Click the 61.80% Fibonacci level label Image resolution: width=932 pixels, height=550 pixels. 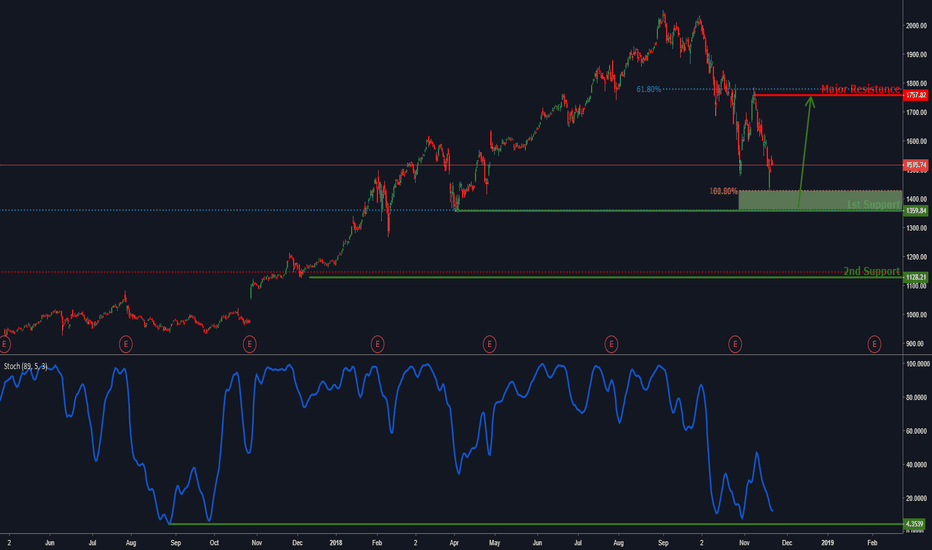[x=648, y=89]
